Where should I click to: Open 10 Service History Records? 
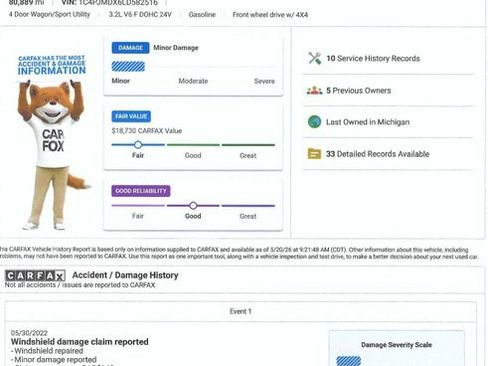click(373, 59)
